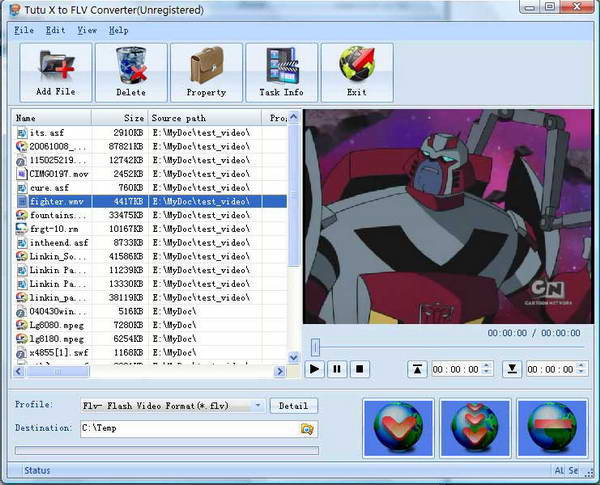Select the 20061008_ file row

pyautogui.click(x=151, y=147)
